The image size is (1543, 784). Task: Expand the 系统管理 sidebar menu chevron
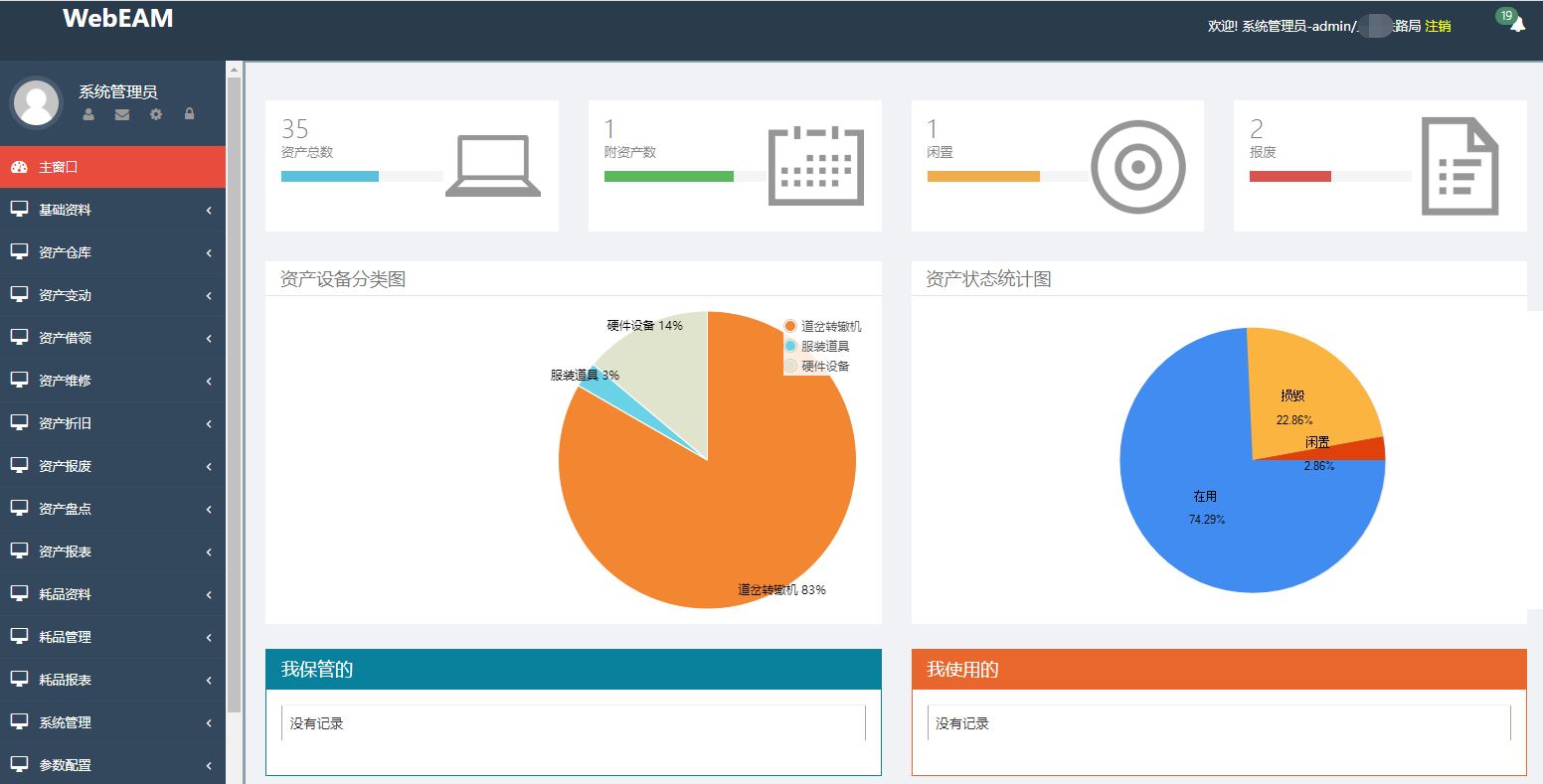(x=209, y=722)
